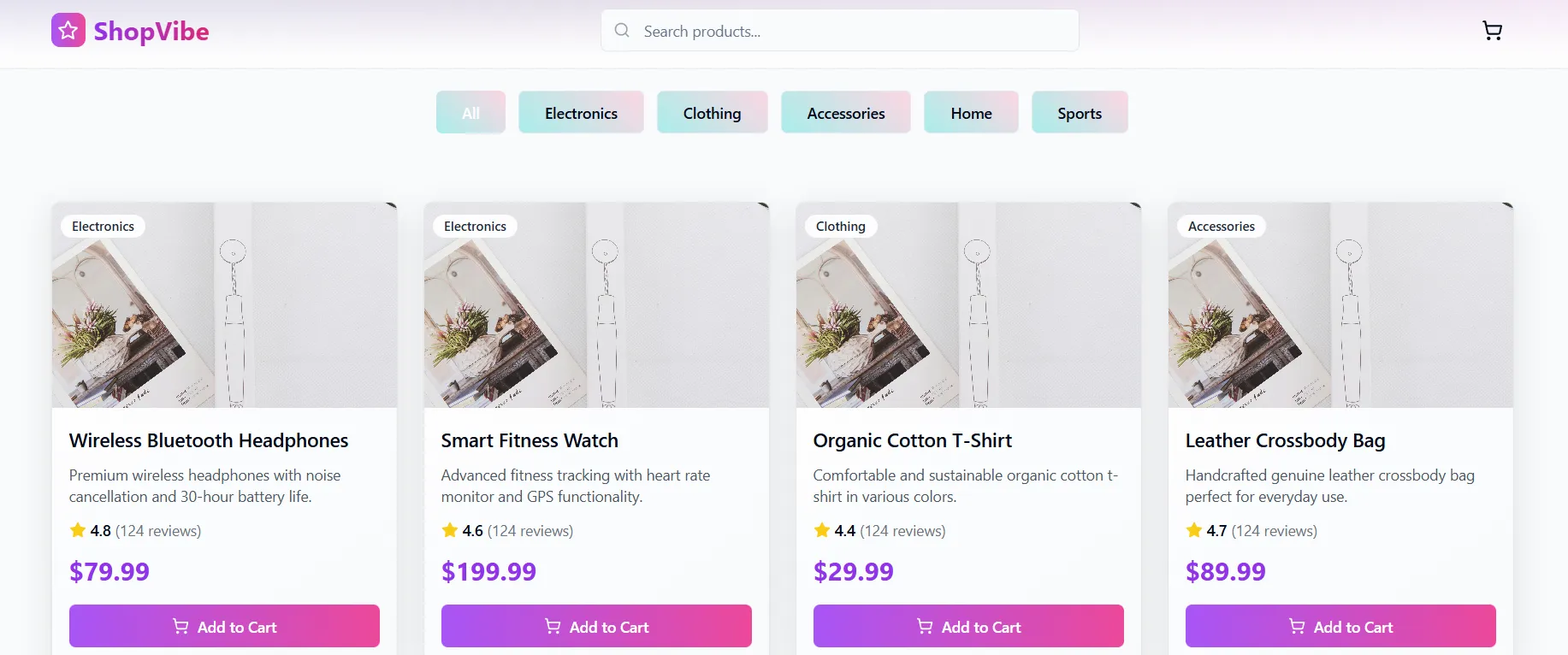Open the shopping cart icon

1492,31
